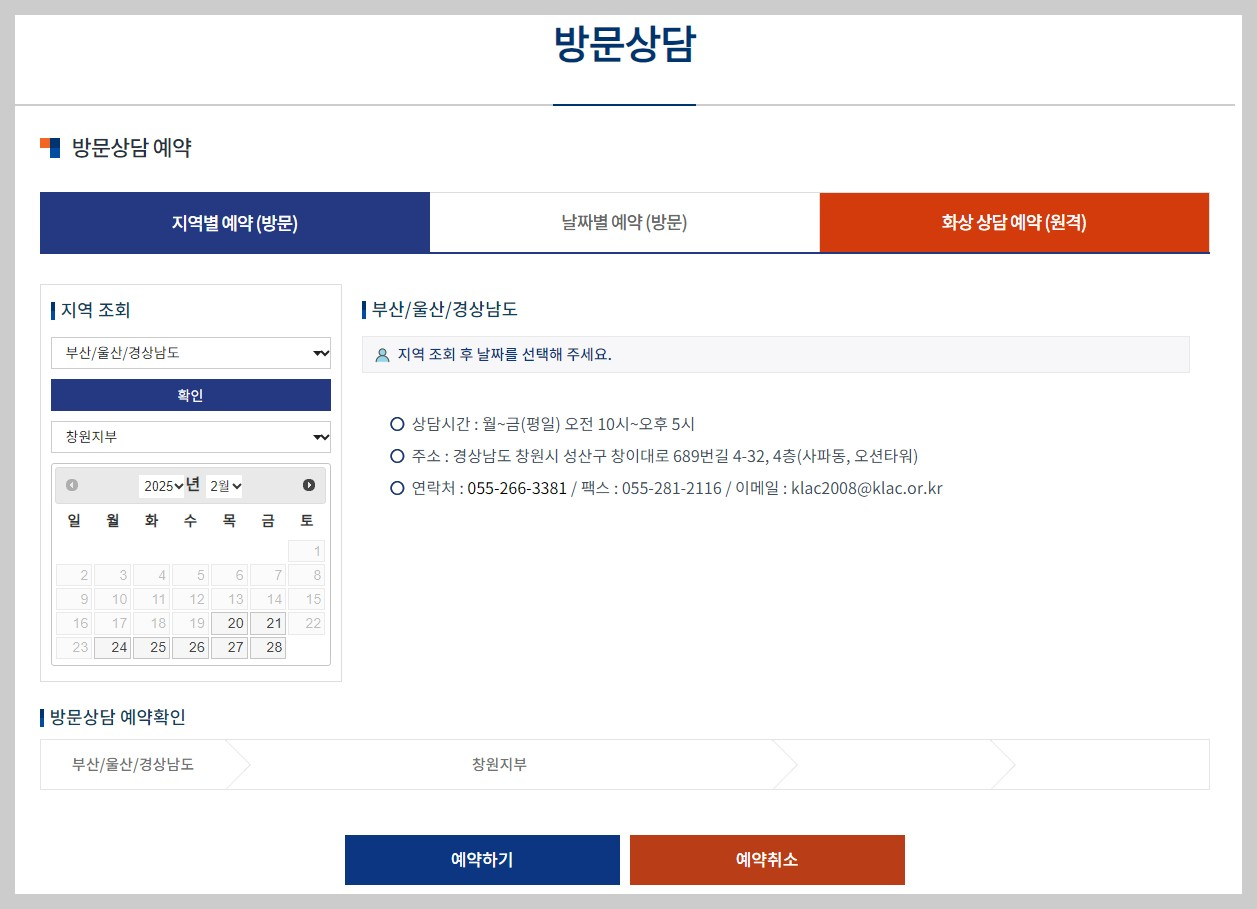The height and width of the screenshot is (909, 1257).
Task: Click the 토 weekday header
Action: pyautogui.click(x=307, y=520)
